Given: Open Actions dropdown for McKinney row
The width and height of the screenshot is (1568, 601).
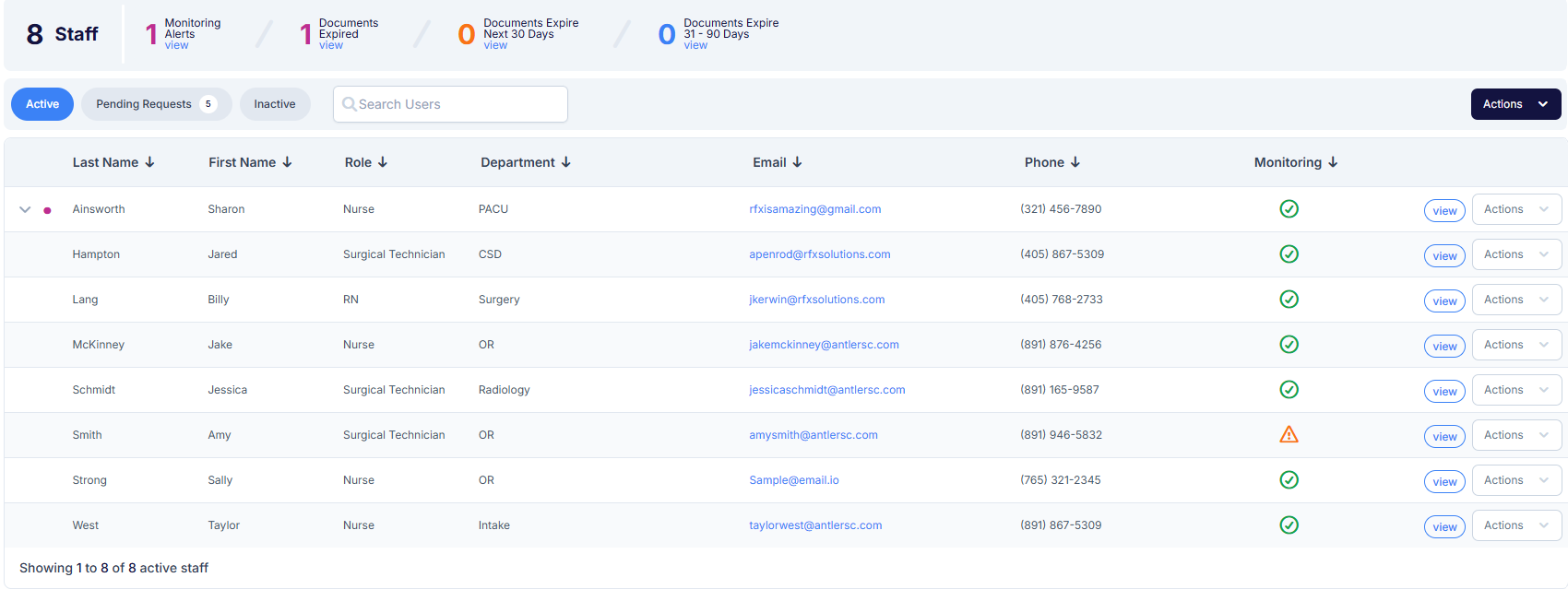Looking at the screenshot, I should 1516,345.
